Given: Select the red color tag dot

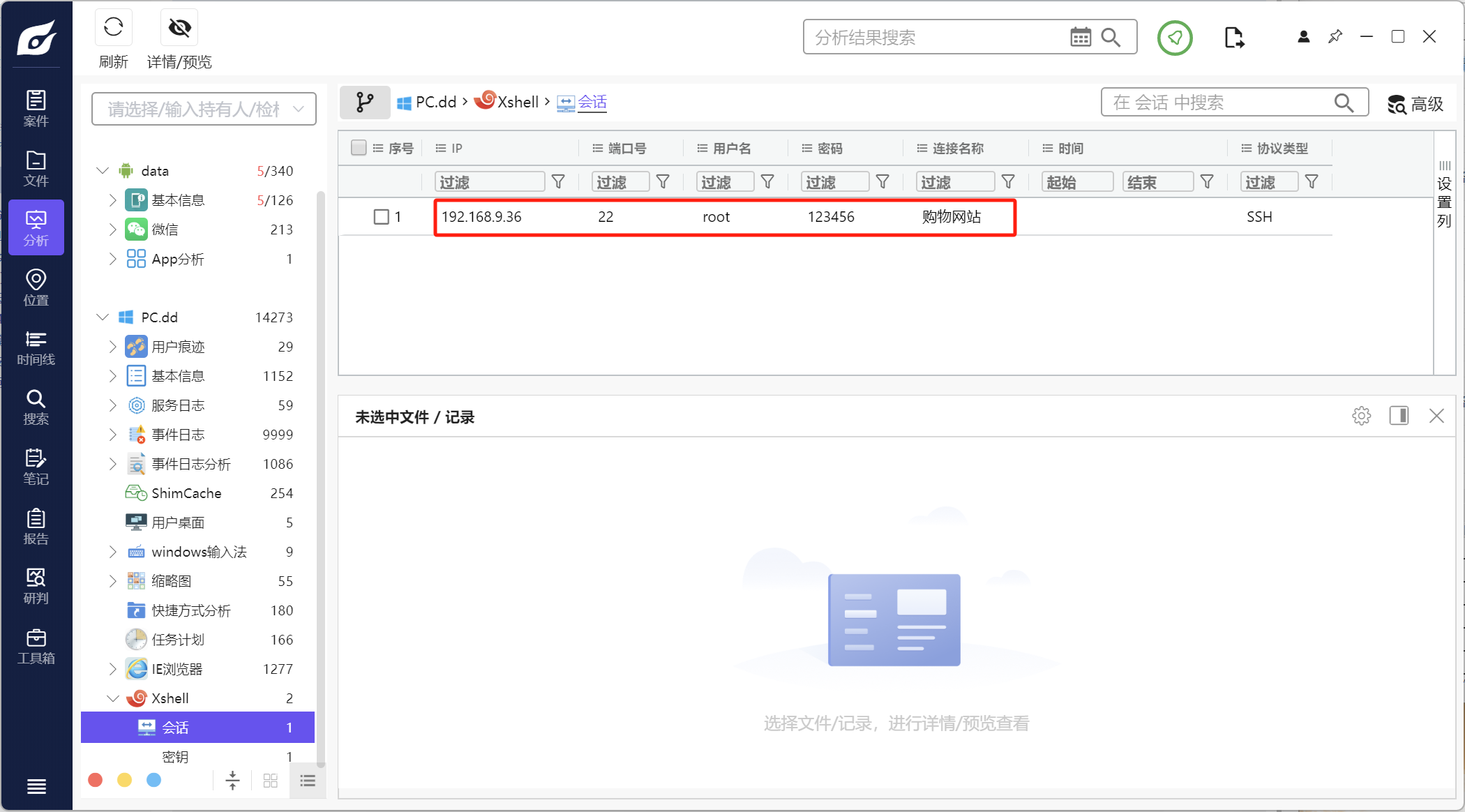Looking at the screenshot, I should 96,780.
